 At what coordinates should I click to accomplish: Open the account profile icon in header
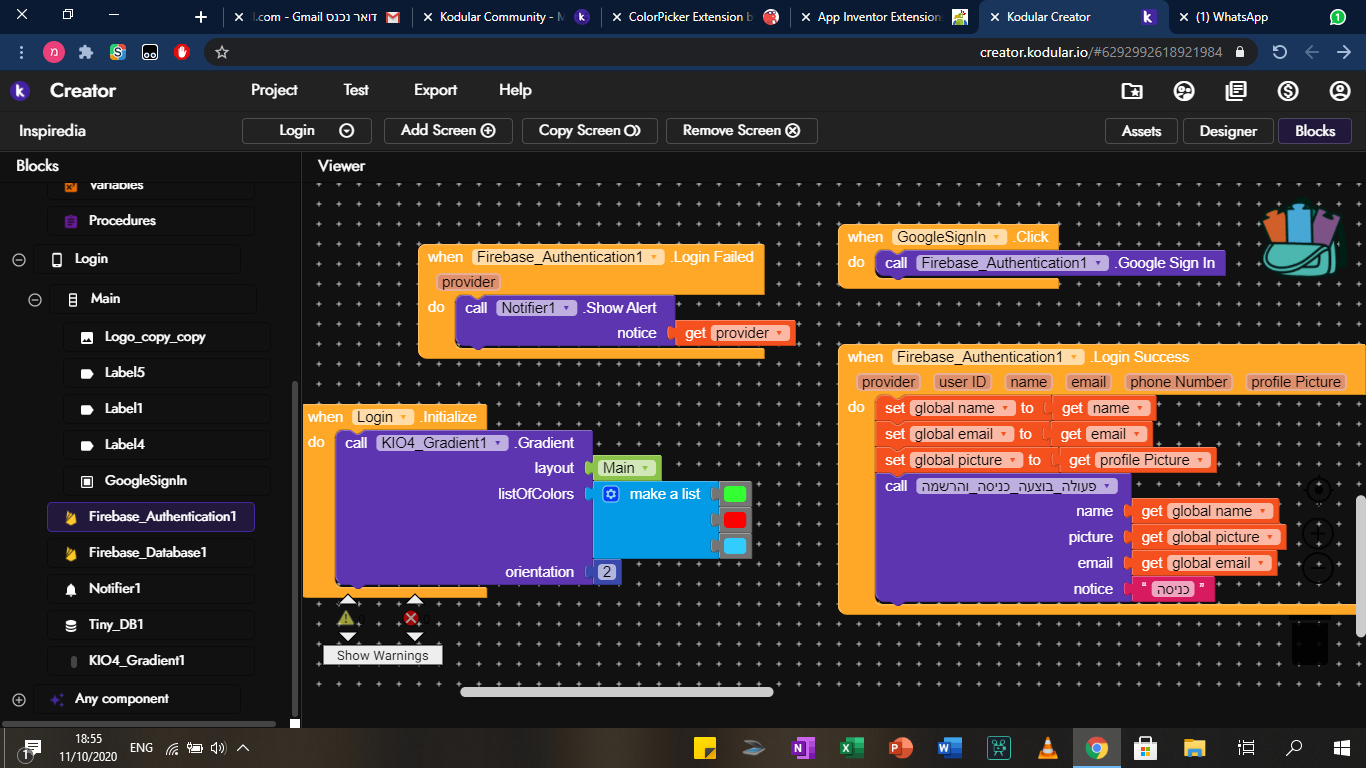[x=1340, y=91]
